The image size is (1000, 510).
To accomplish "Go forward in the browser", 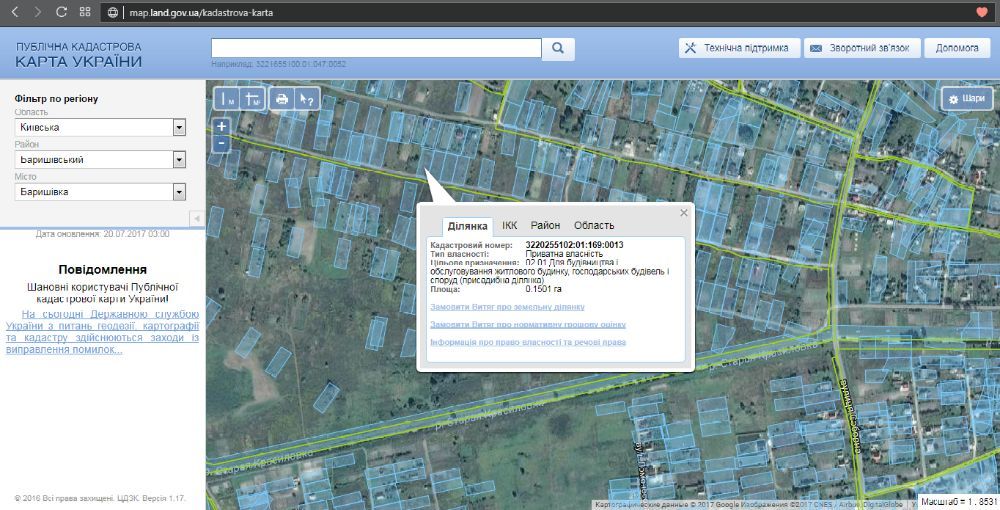I will tap(38, 12).
